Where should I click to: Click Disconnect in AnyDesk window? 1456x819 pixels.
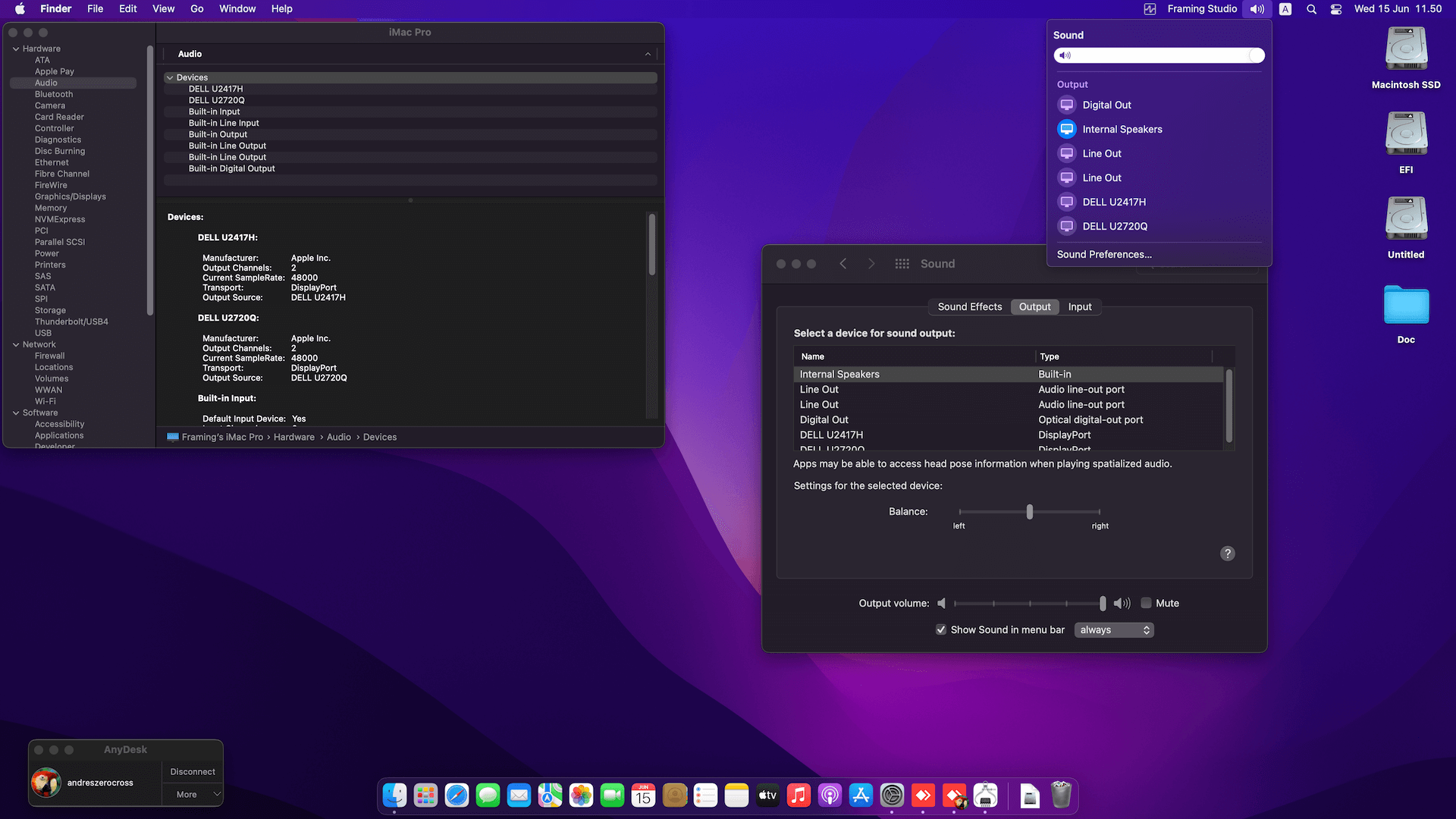point(193,772)
